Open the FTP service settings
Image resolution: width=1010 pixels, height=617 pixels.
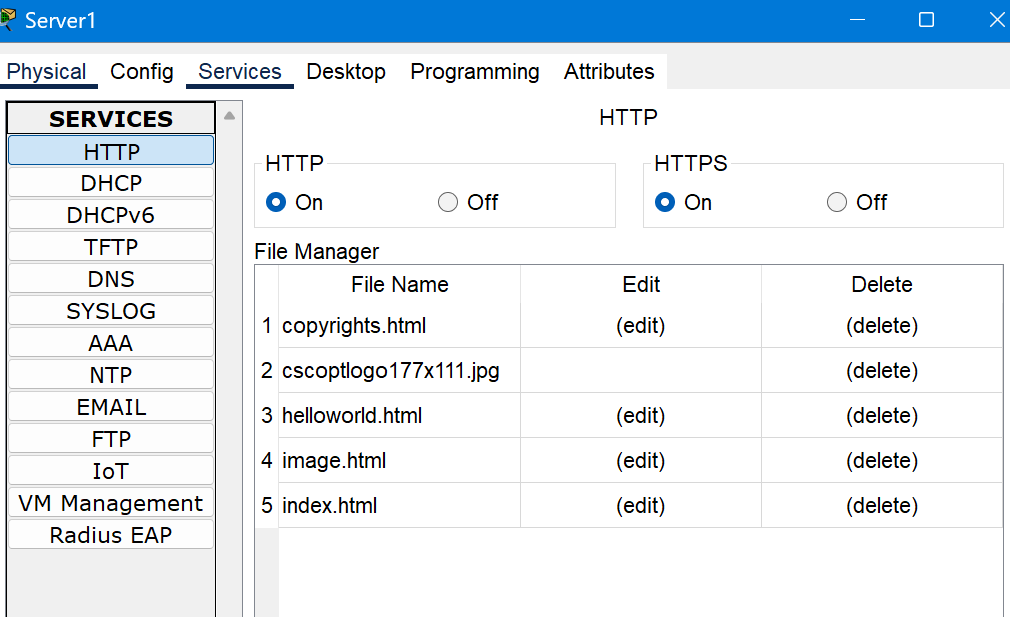point(111,439)
